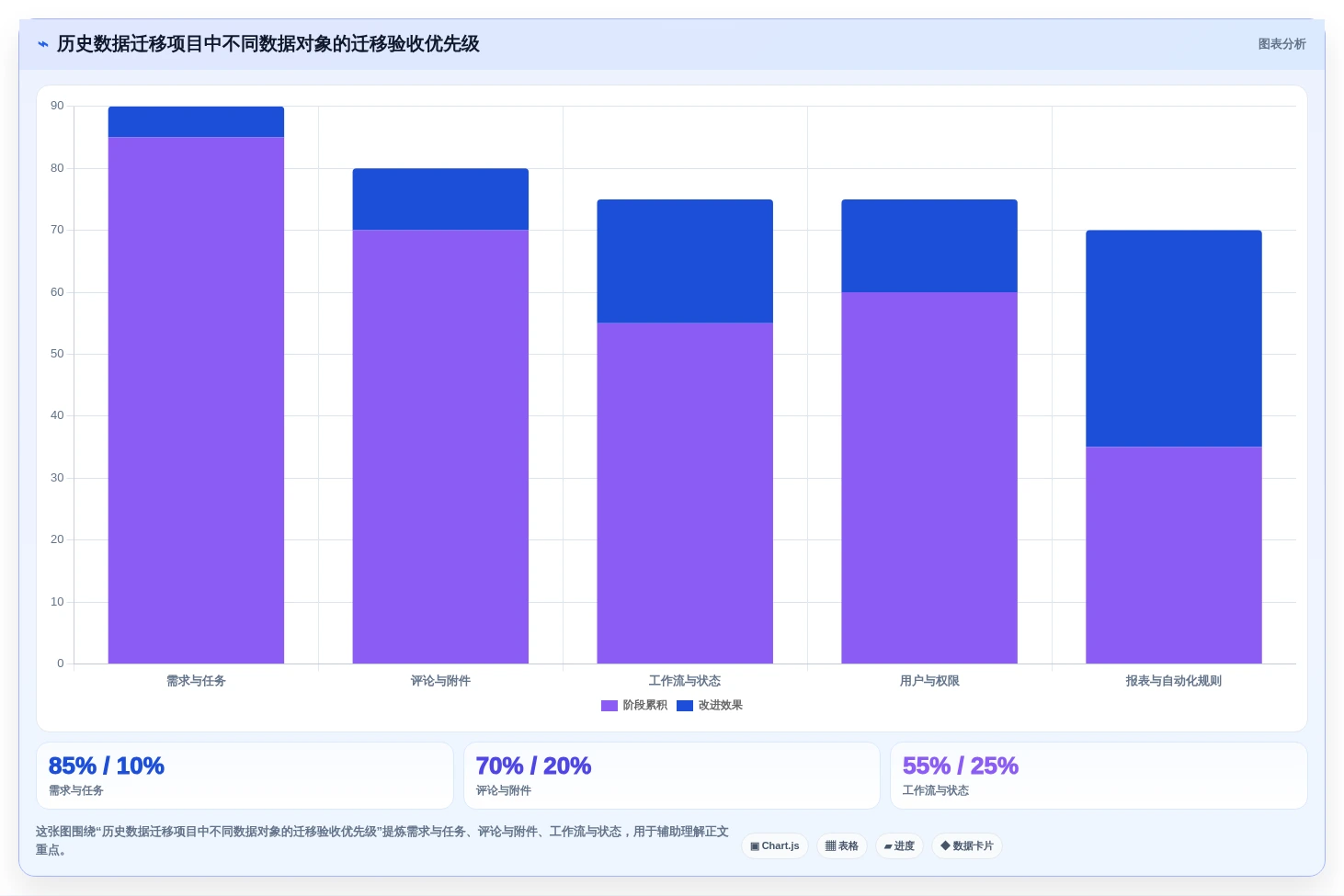This screenshot has height=896, width=1344.
Task: Click the blue bar segment for 评论与附件
Action: tap(440, 199)
